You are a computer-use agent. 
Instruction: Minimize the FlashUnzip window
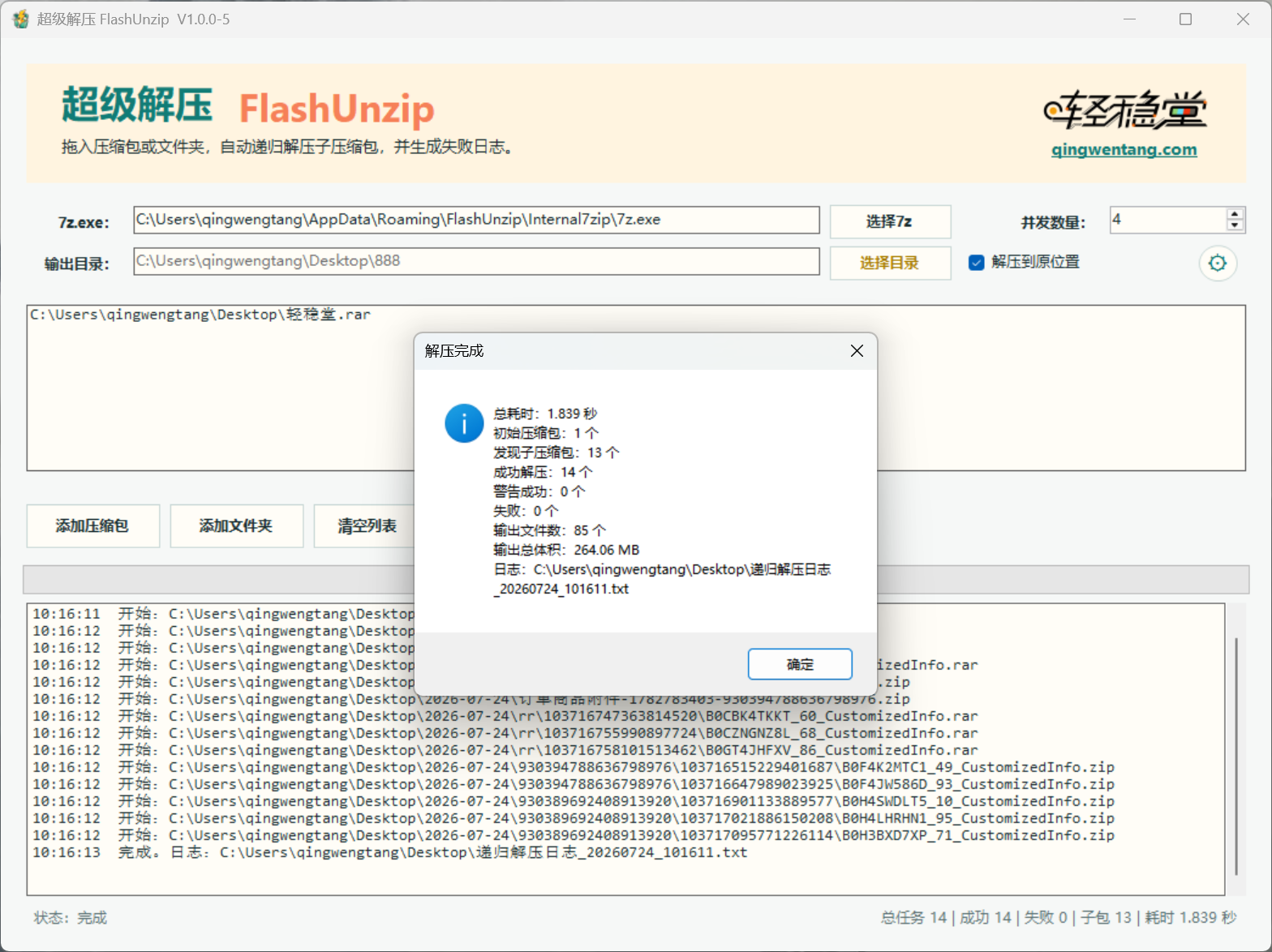click(x=1129, y=19)
